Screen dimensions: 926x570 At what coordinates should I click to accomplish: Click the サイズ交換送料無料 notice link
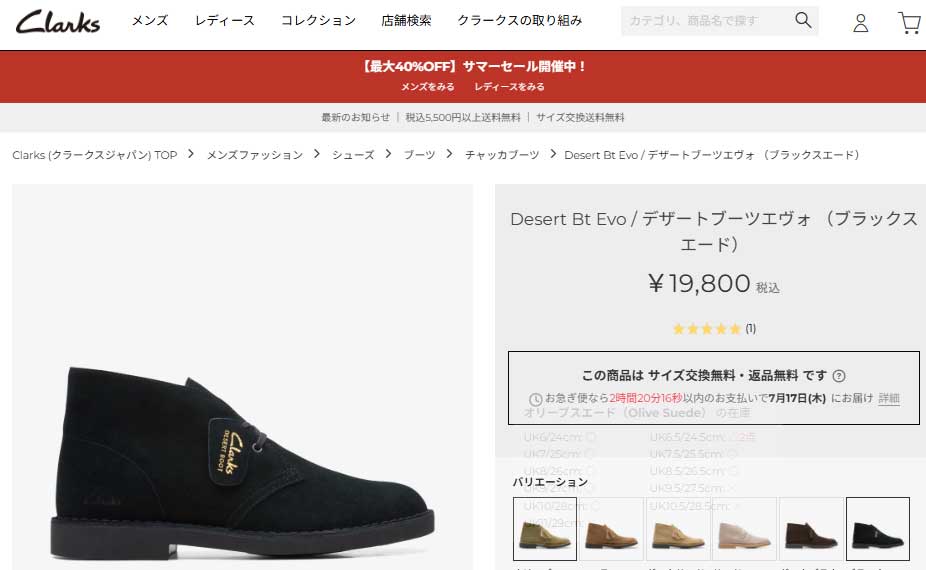580,118
